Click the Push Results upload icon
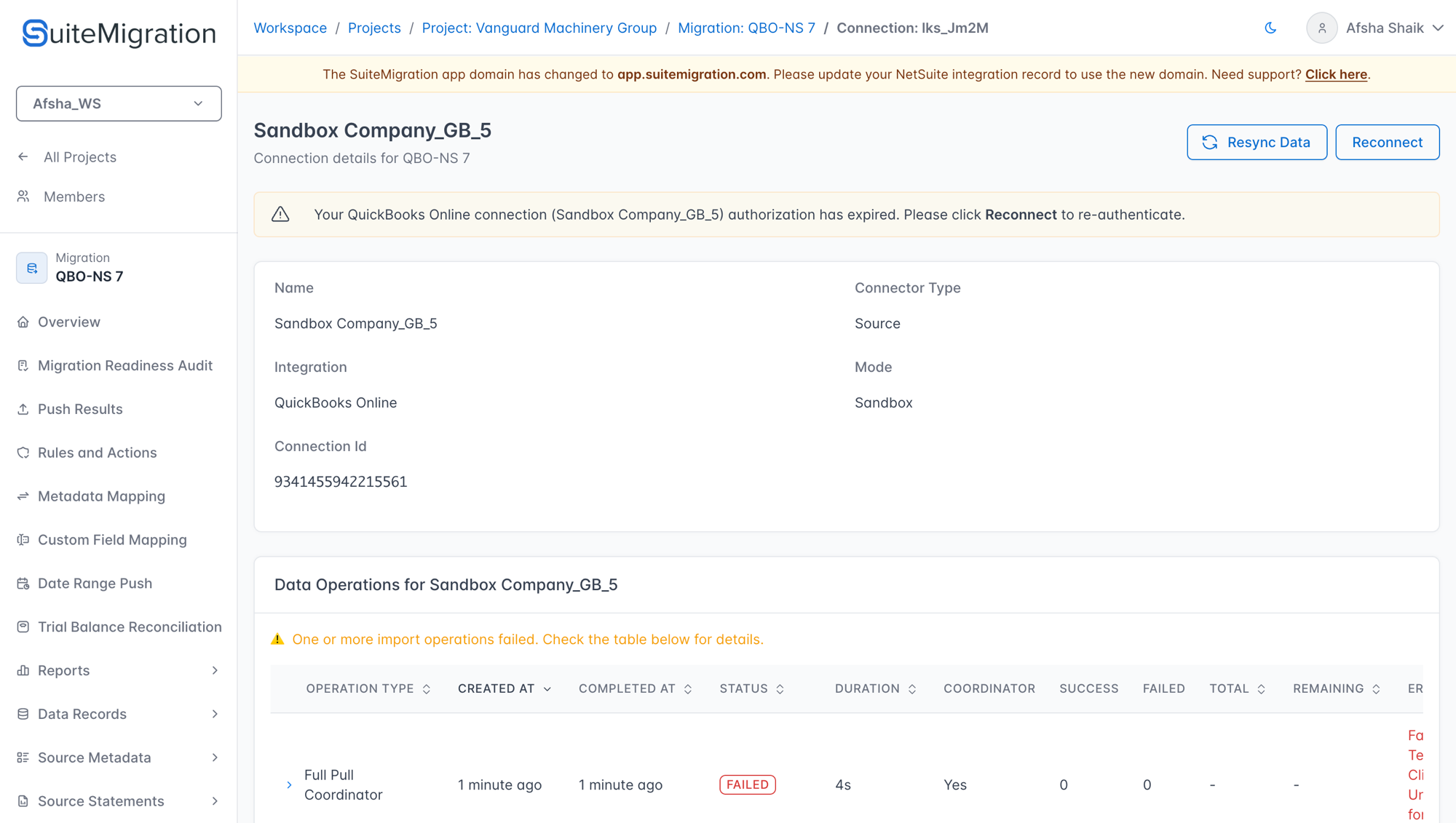Screen dimensions: 1456x823 pos(23,409)
